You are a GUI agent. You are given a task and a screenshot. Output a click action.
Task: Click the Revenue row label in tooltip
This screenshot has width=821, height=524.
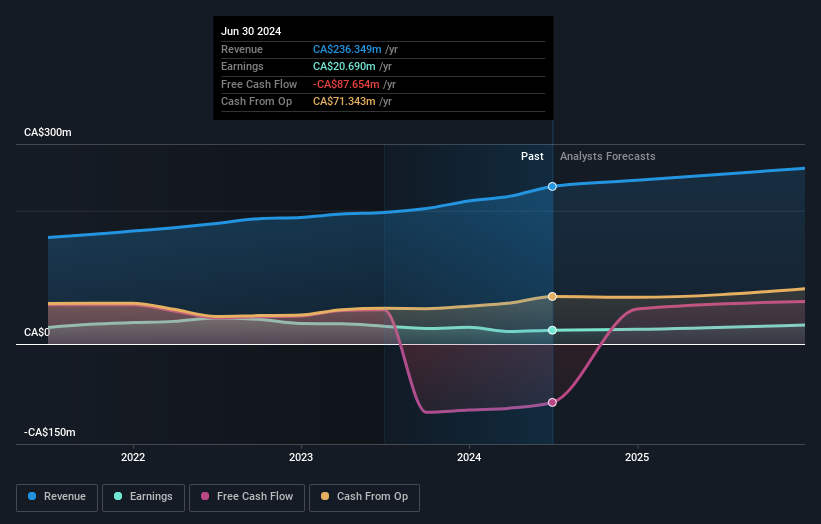(242, 49)
